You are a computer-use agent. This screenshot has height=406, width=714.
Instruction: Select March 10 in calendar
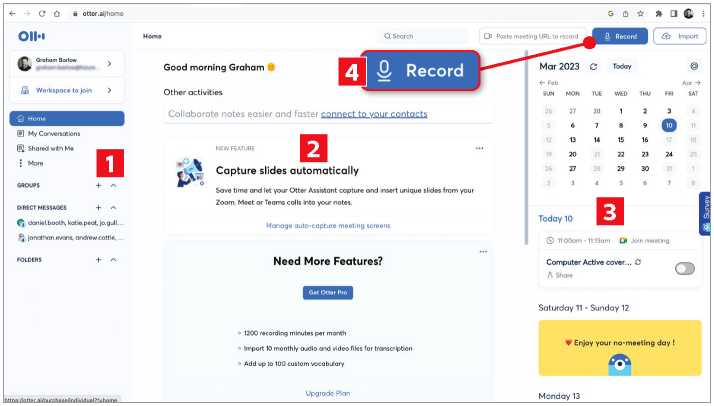click(669, 125)
